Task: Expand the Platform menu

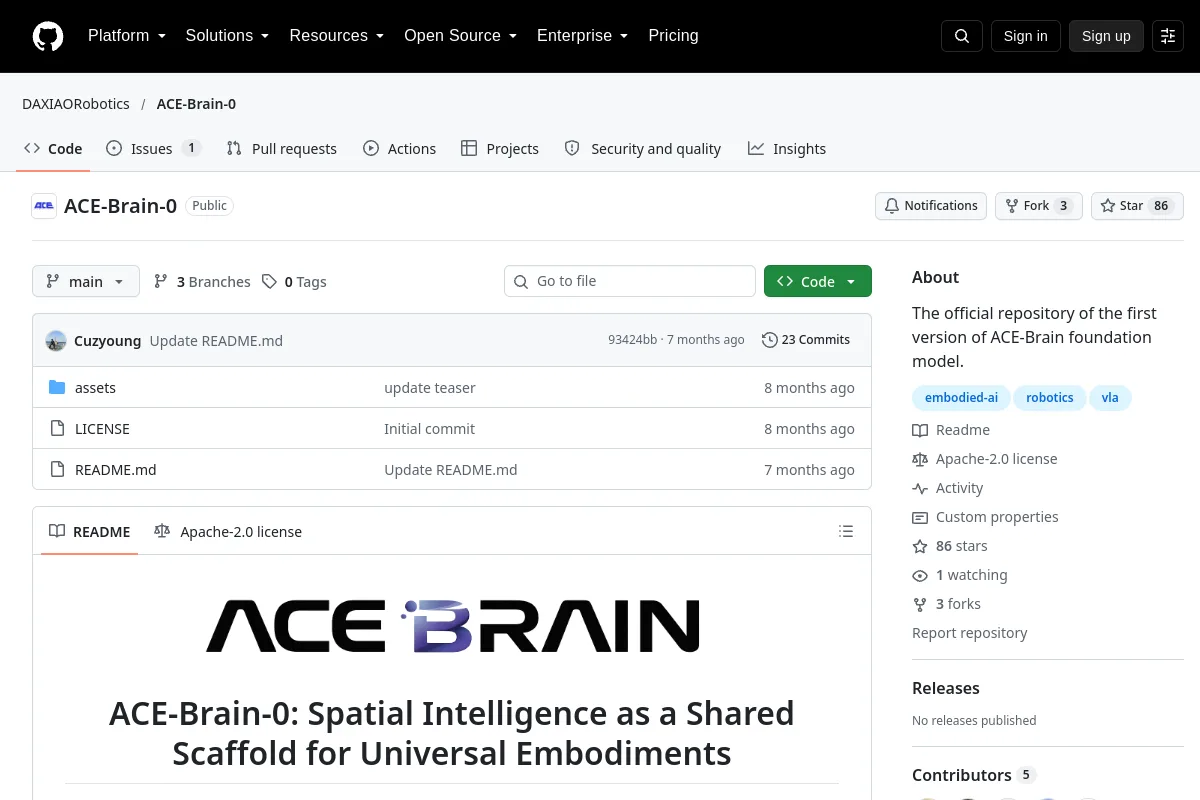Action: [127, 36]
